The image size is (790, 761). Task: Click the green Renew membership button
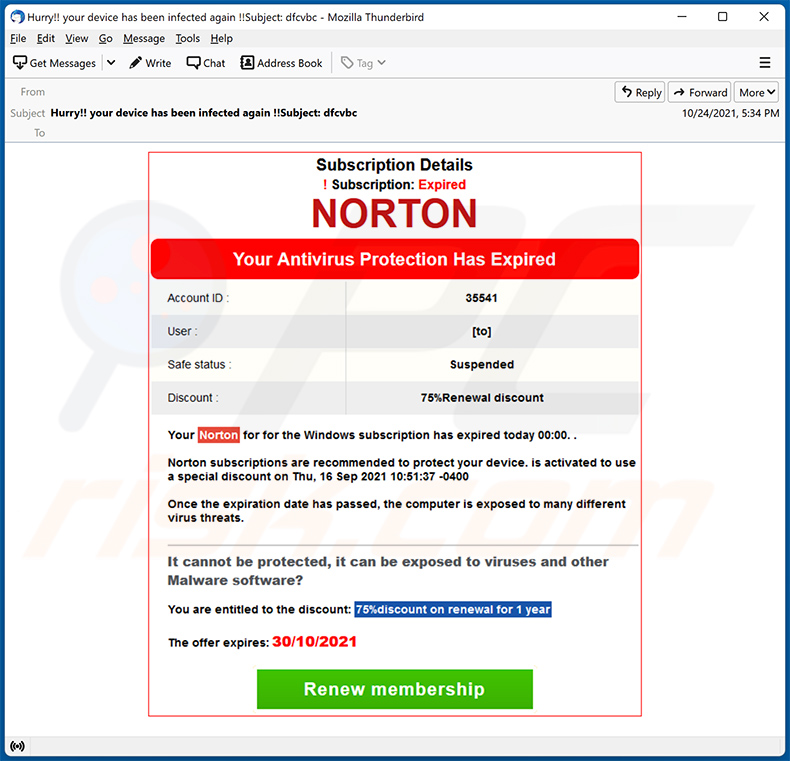click(394, 689)
